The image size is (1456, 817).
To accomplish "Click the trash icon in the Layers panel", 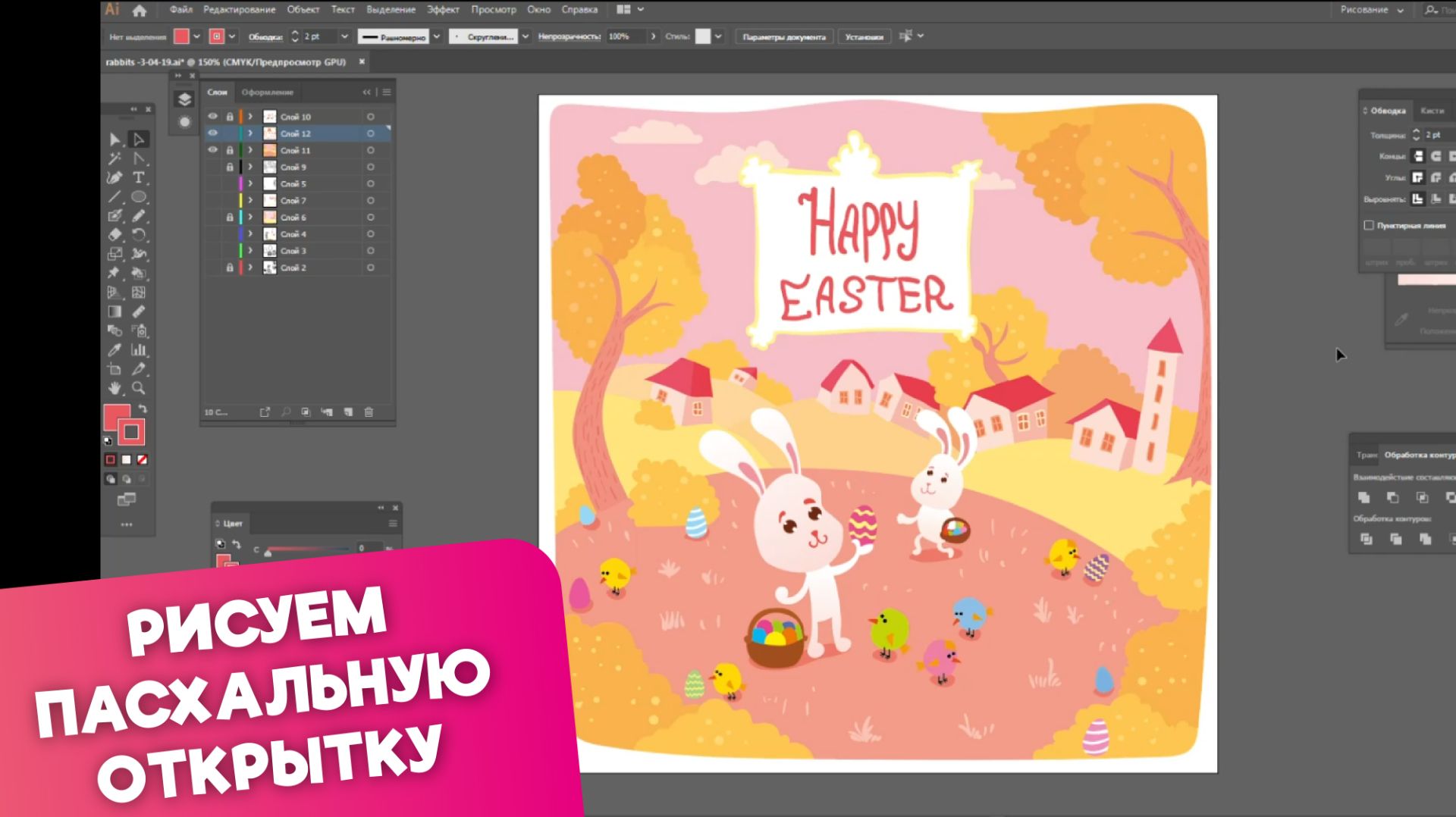I will [369, 412].
